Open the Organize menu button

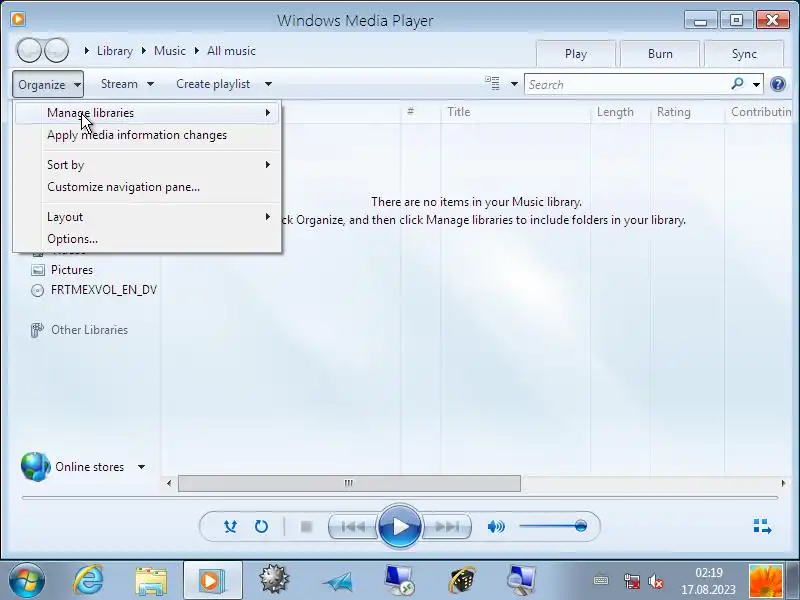(48, 84)
